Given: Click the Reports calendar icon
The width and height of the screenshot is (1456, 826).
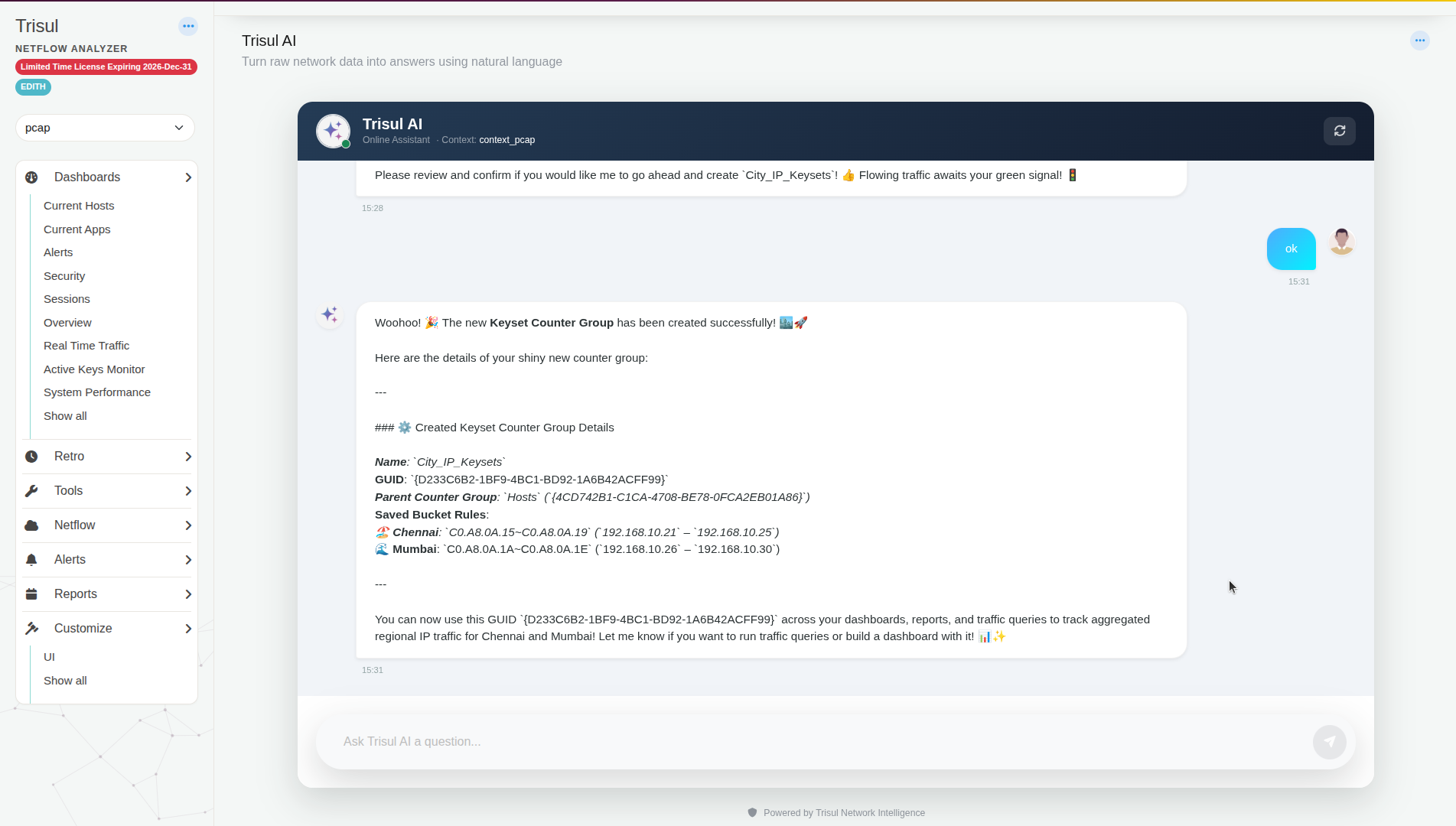Looking at the screenshot, I should point(31,594).
